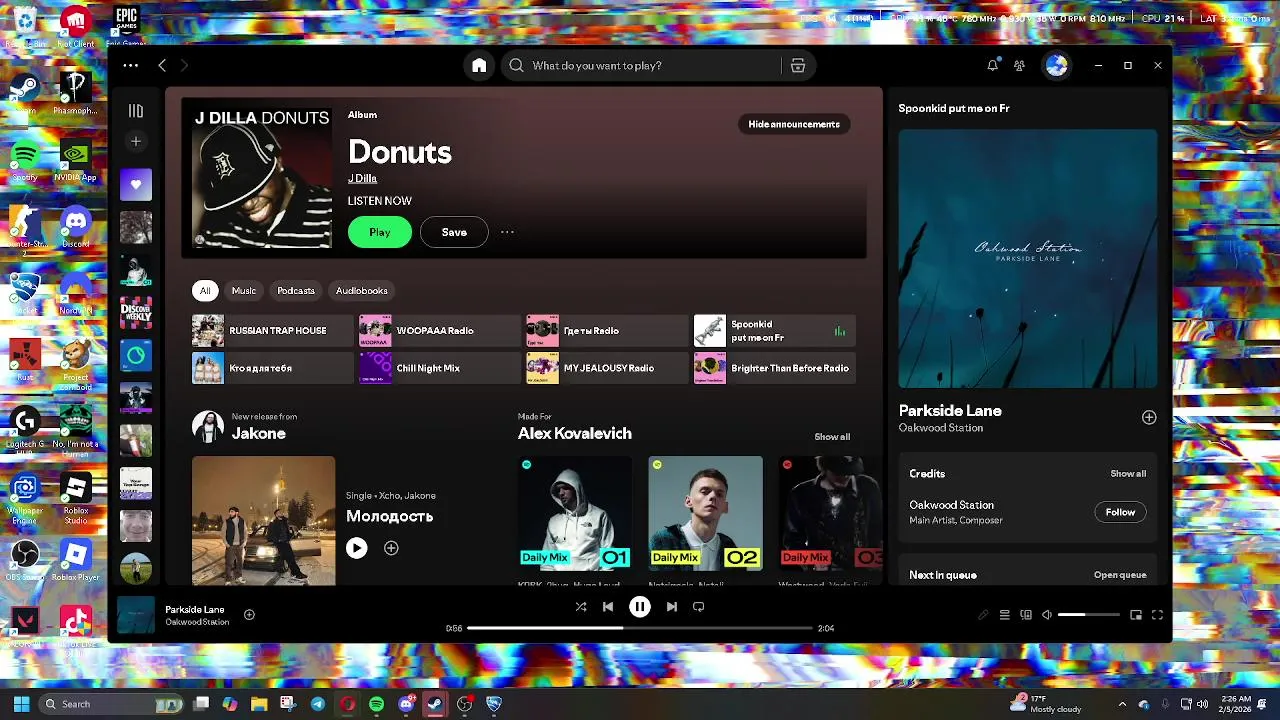This screenshot has width=1280, height=720.
Task: Open the Miniplayer
Action: point(1136,615)
